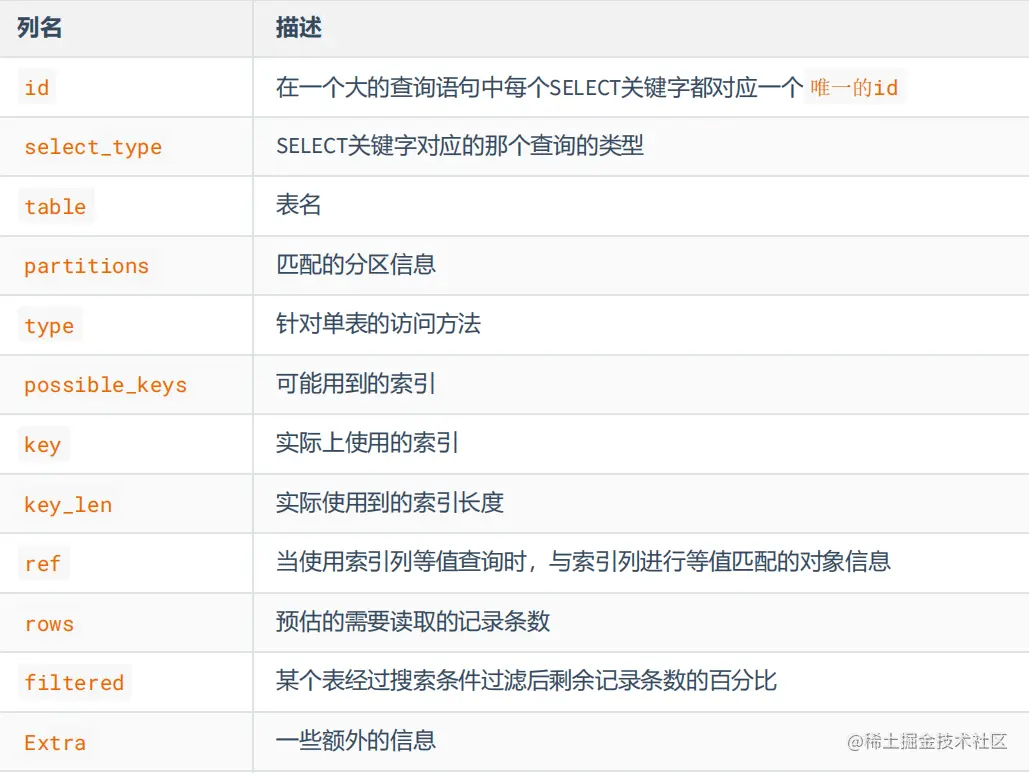The image size is (1029, 773).
Task: Click the 'possible_keys' code cell
Action: point(106,385)
